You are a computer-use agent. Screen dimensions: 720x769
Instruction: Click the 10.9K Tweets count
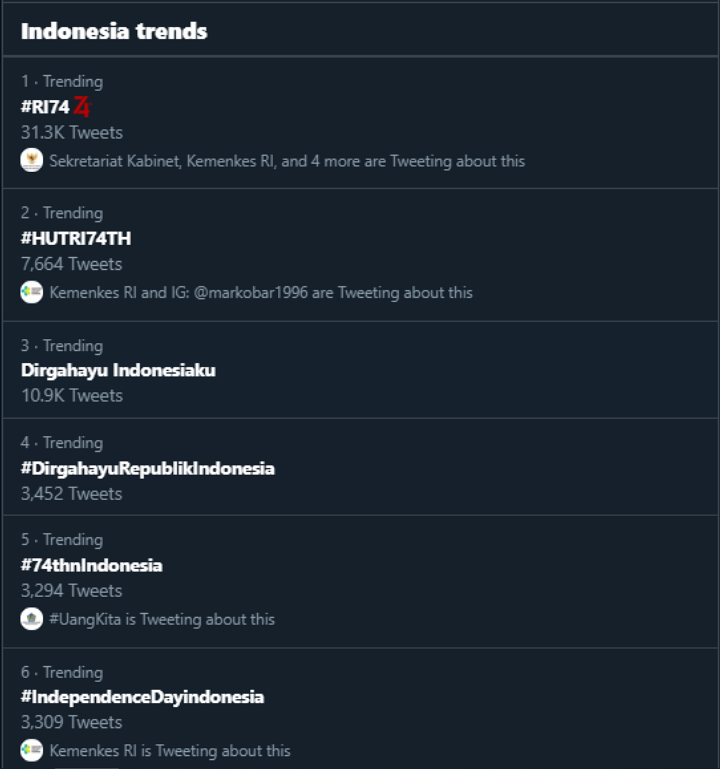pyautogui.click(x=72, y=395)
